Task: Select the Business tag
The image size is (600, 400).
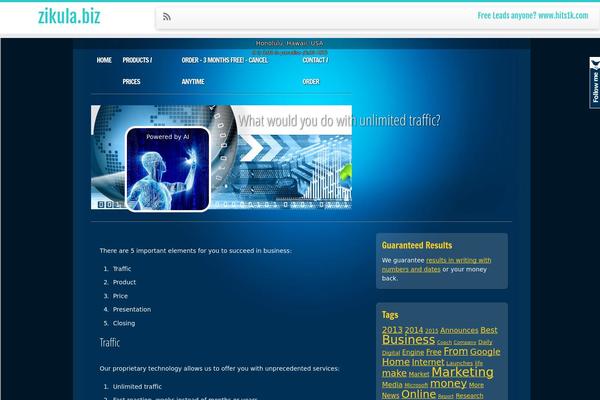Action: pyautogui.click(x=408, y=340)
